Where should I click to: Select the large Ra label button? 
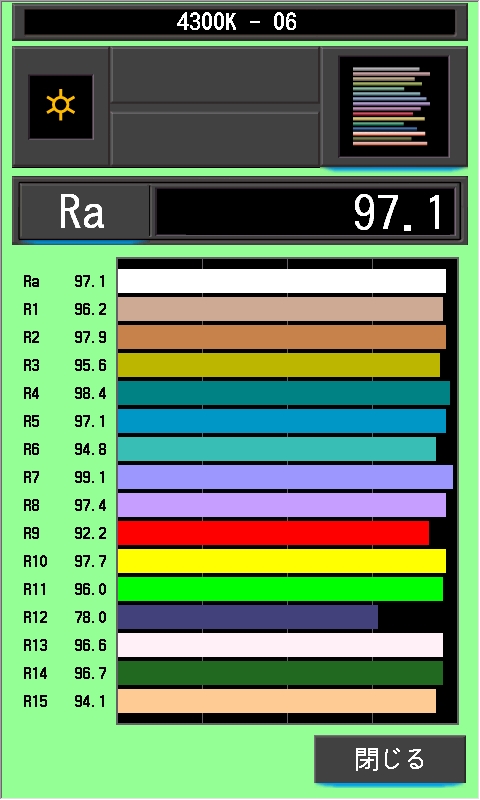tap(84, 211)
